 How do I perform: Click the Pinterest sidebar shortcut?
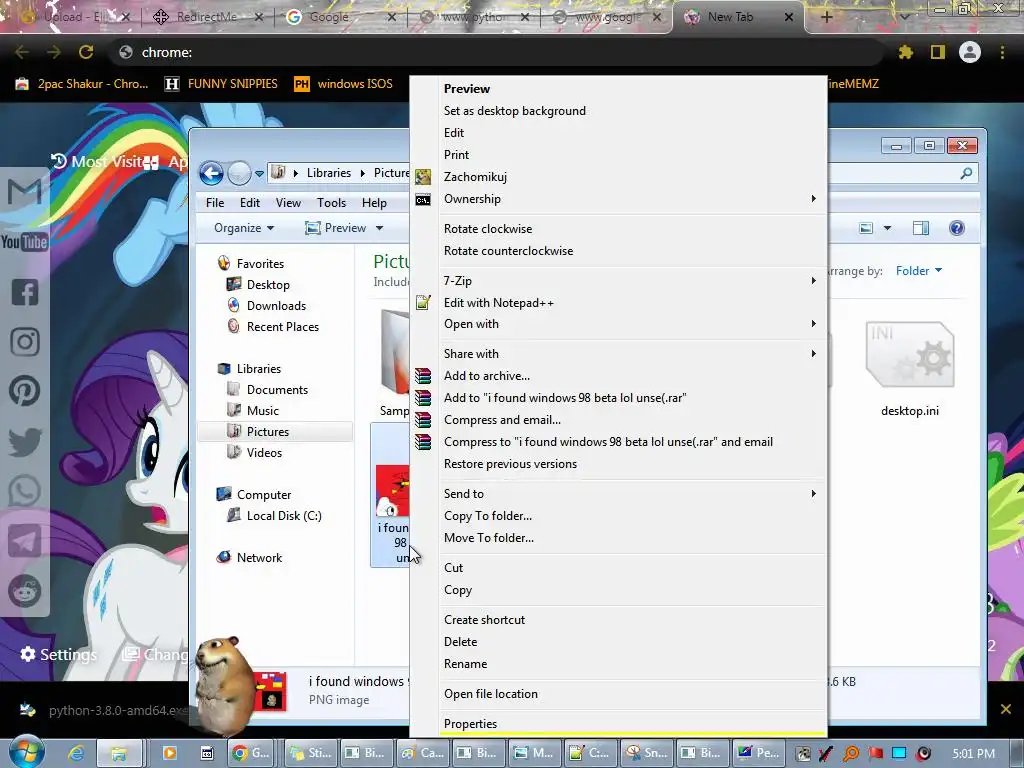(25, 391)
